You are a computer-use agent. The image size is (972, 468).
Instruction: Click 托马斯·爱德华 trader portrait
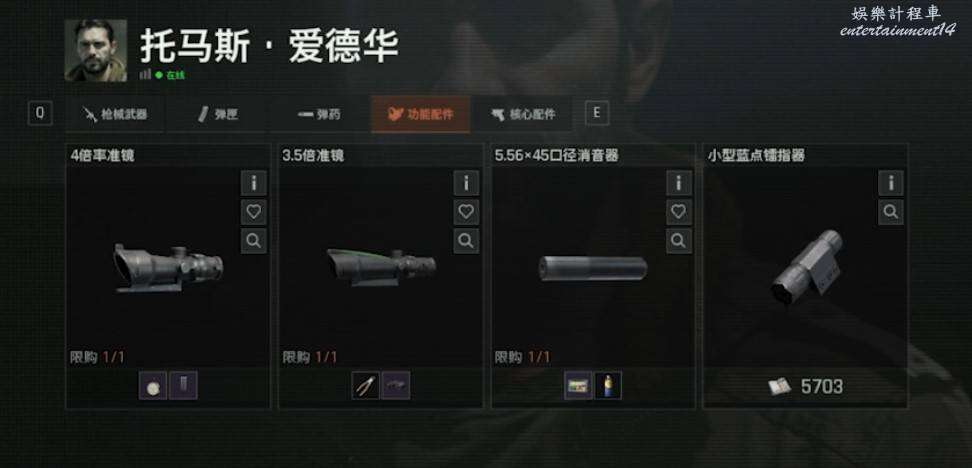coord(95,50)
